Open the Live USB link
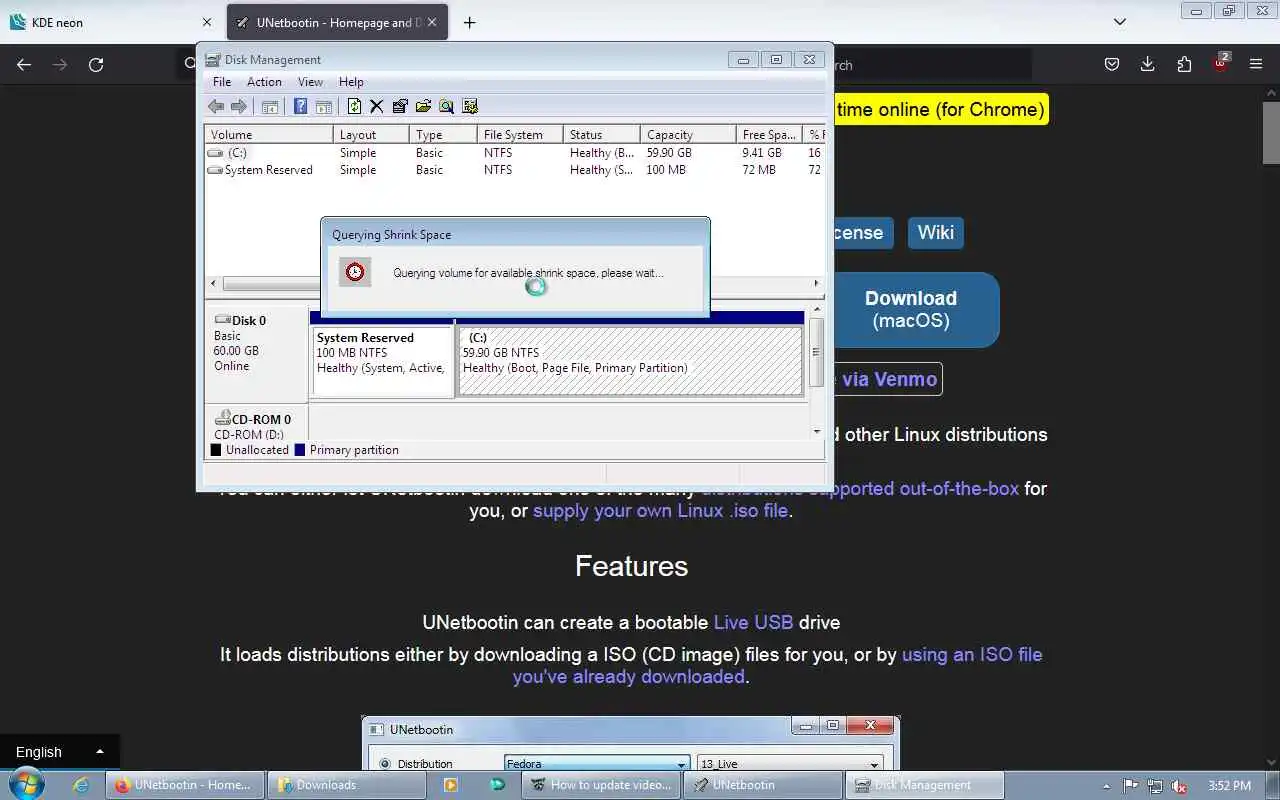The image size is (1280, 800). [x=753, y=622]
